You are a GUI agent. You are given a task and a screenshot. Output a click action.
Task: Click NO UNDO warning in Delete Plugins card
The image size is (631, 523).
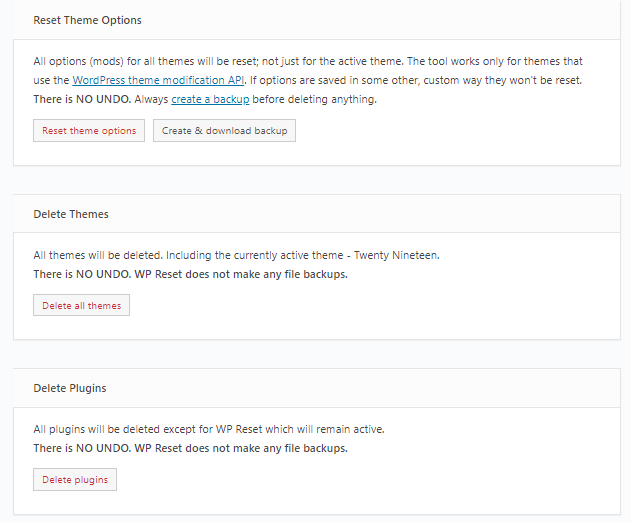point(190,448)
